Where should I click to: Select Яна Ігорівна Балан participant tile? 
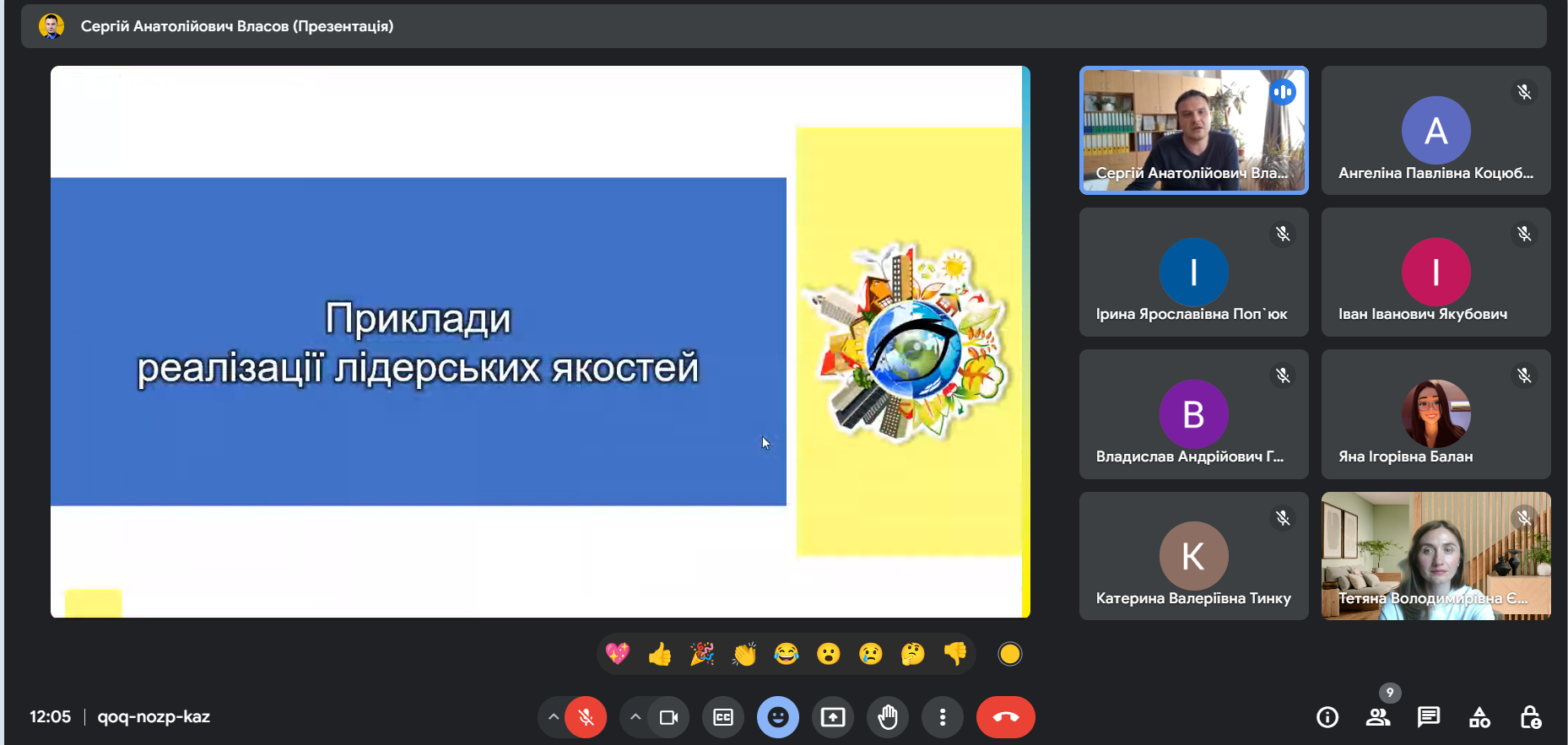[x=1436, y=414]
